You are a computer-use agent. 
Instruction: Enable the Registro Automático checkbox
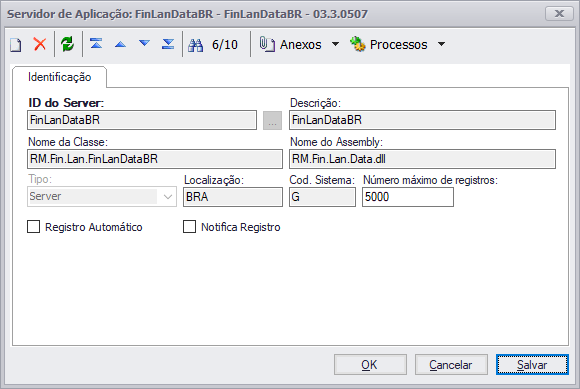pyautogui.click(x=33, y=227)
